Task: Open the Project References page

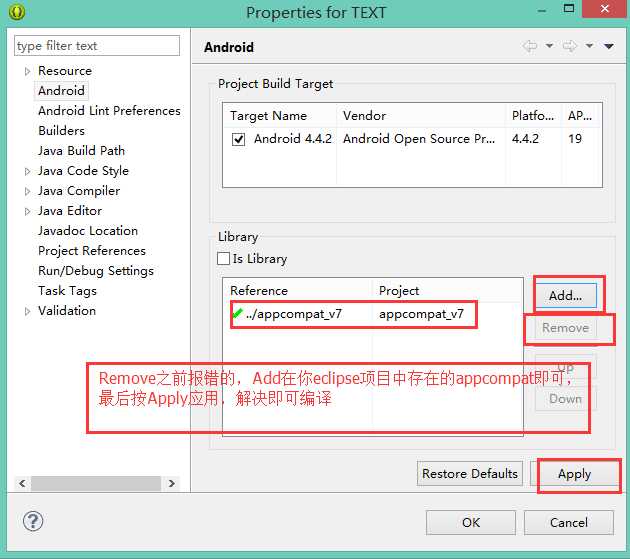Action: tap(92, 251)
